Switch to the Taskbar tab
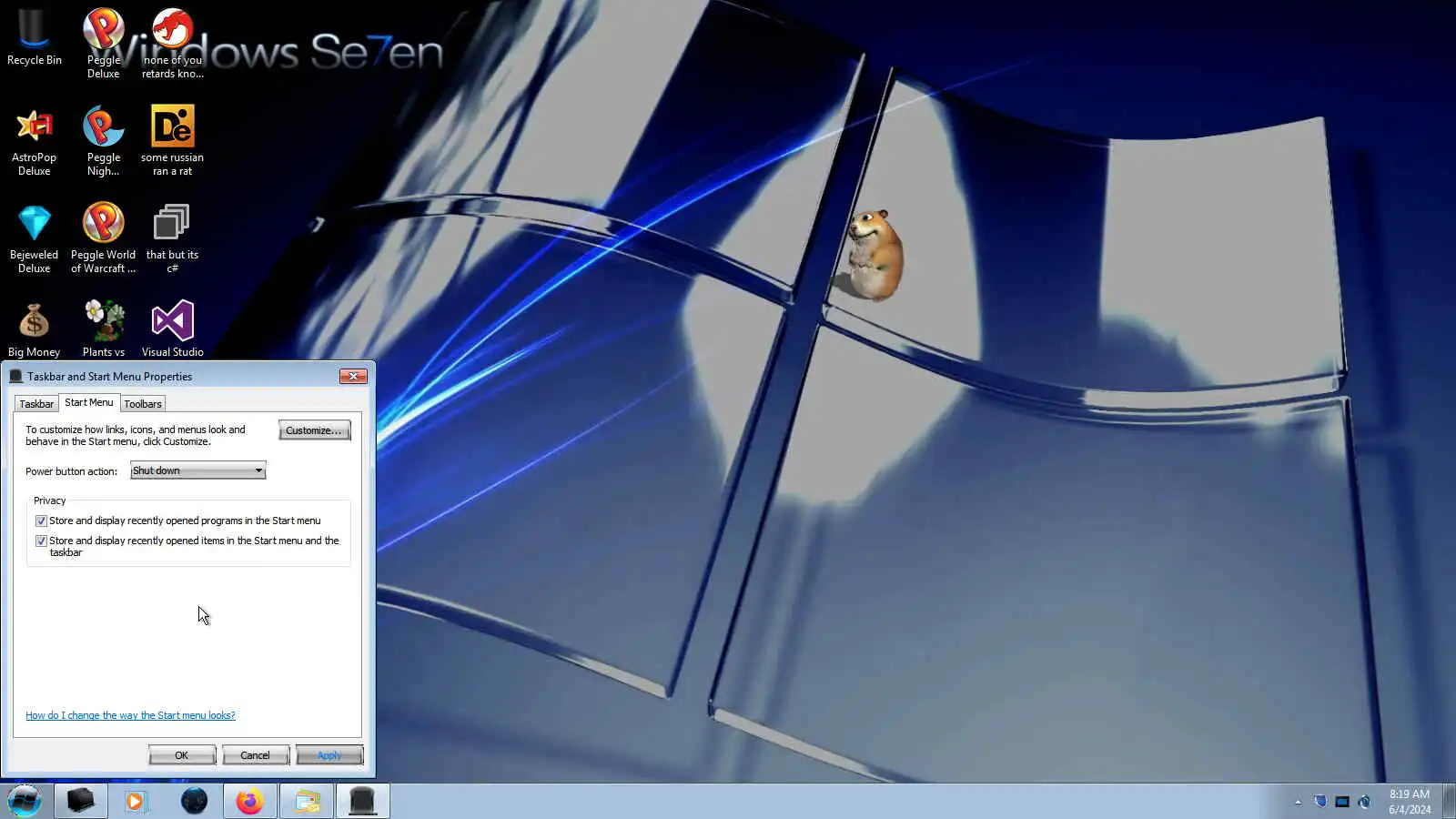The width and height of the screenshot is (1456, 819). pos(36,404)
